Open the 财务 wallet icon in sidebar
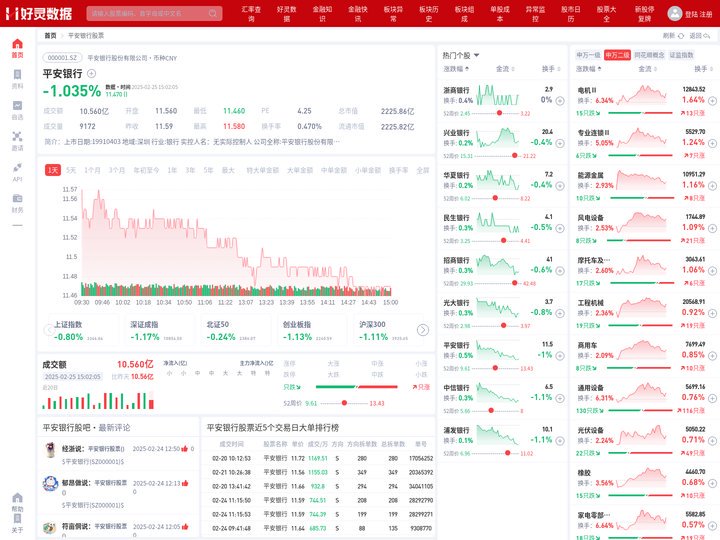 tap(17, 198)
